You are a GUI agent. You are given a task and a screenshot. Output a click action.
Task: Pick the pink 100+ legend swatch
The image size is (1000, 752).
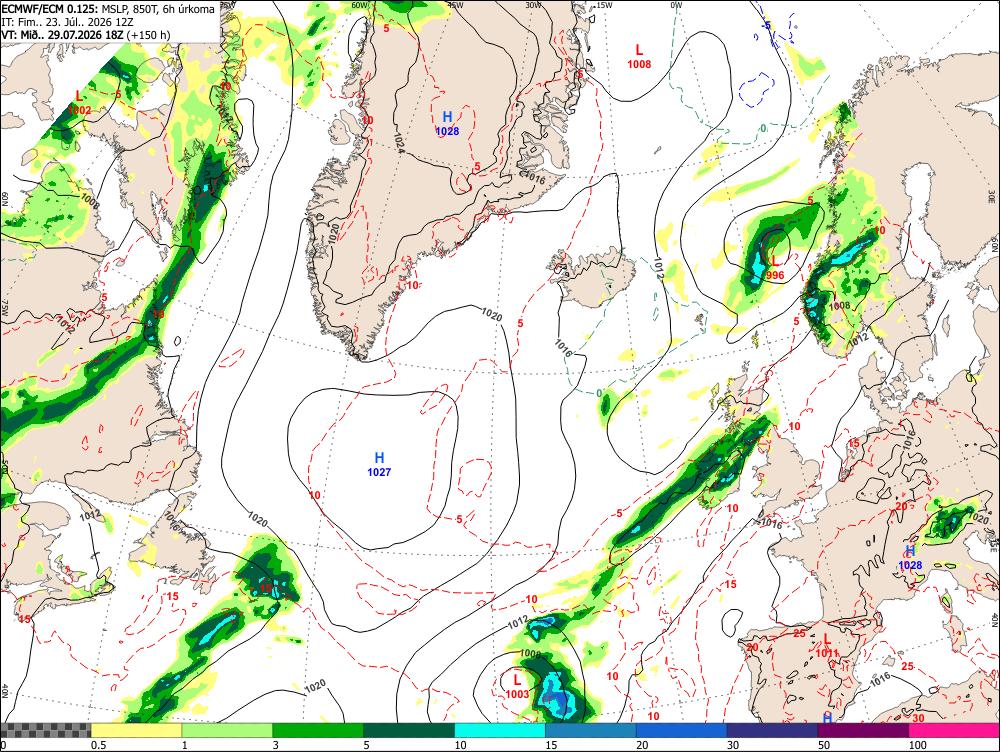click(954, 730)
